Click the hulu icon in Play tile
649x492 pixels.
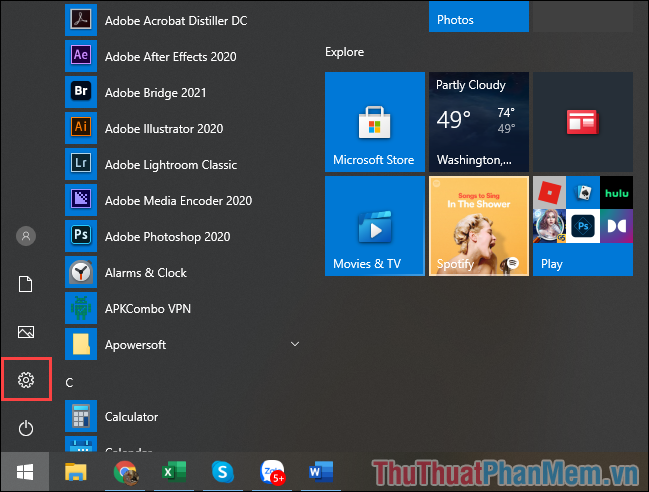(616, 192)
